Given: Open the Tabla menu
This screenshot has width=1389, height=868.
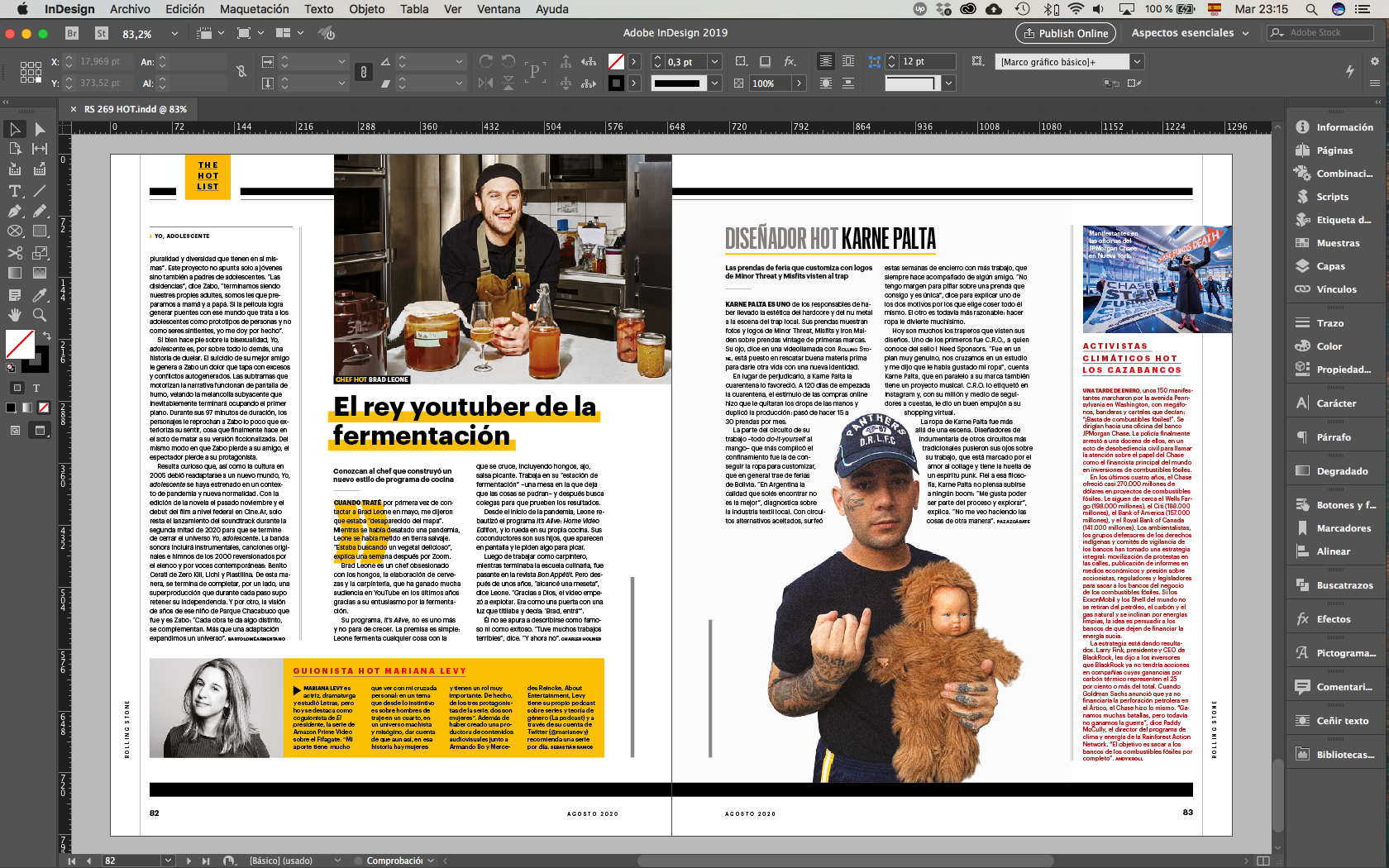Looking at the screenshot, I should [x=414, y=9].
